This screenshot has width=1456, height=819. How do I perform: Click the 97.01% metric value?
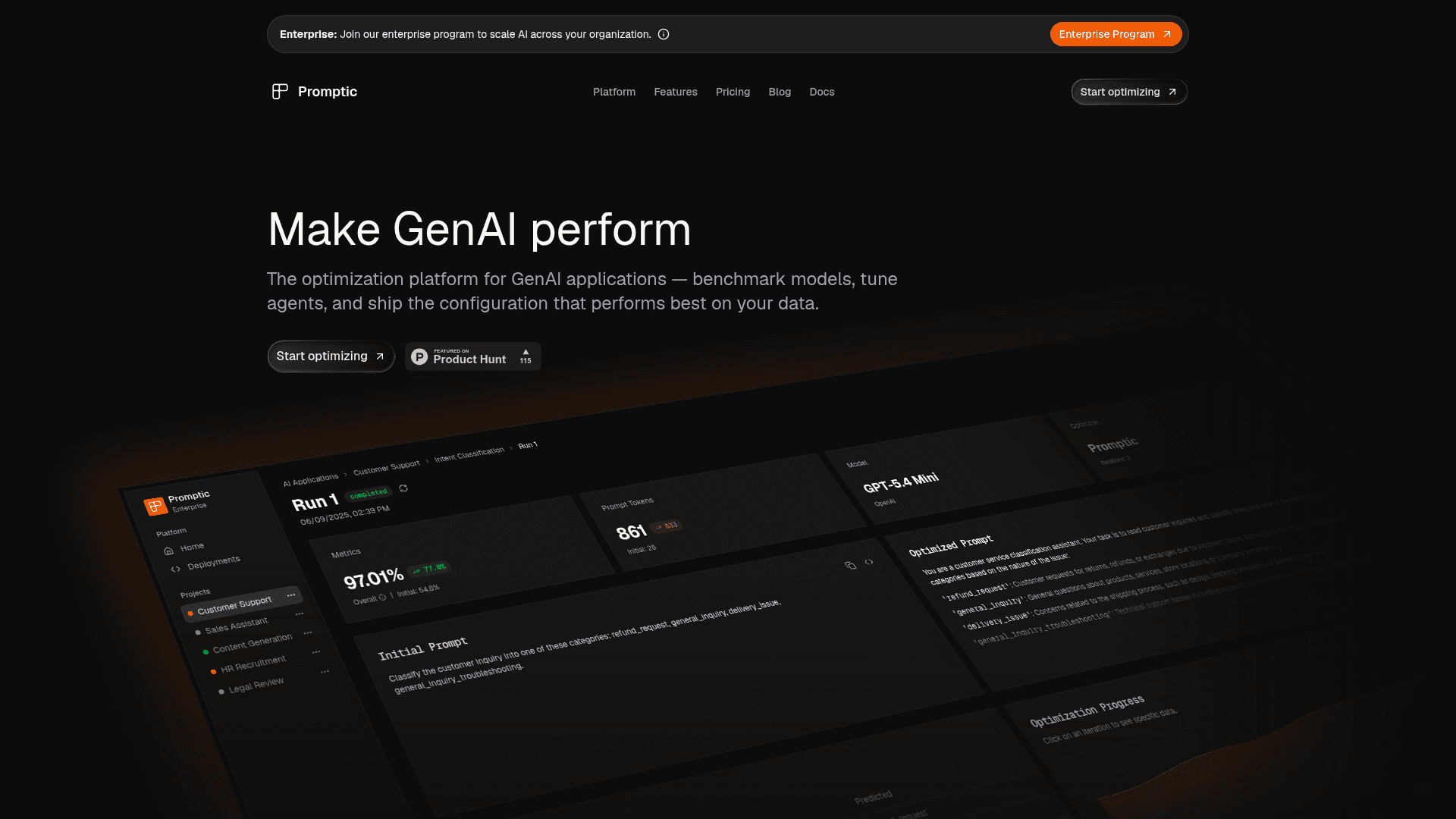[x=373, y=579]
